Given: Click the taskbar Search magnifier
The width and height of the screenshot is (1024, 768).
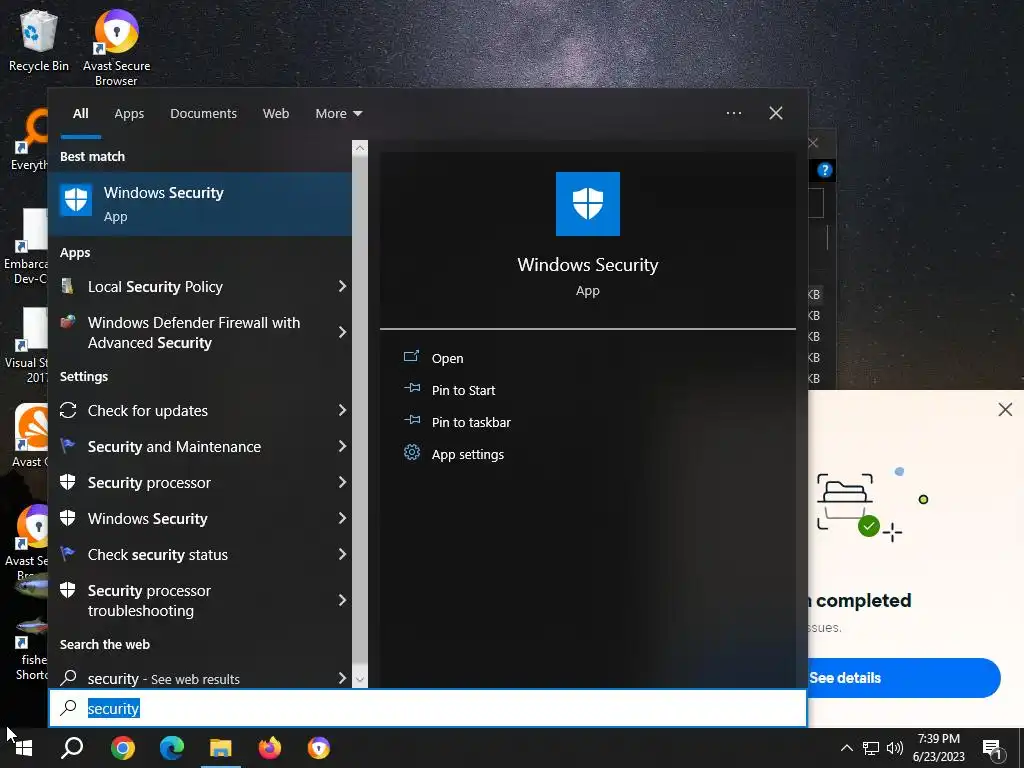Looking at the screenshot, I should (x=72, y=748).
